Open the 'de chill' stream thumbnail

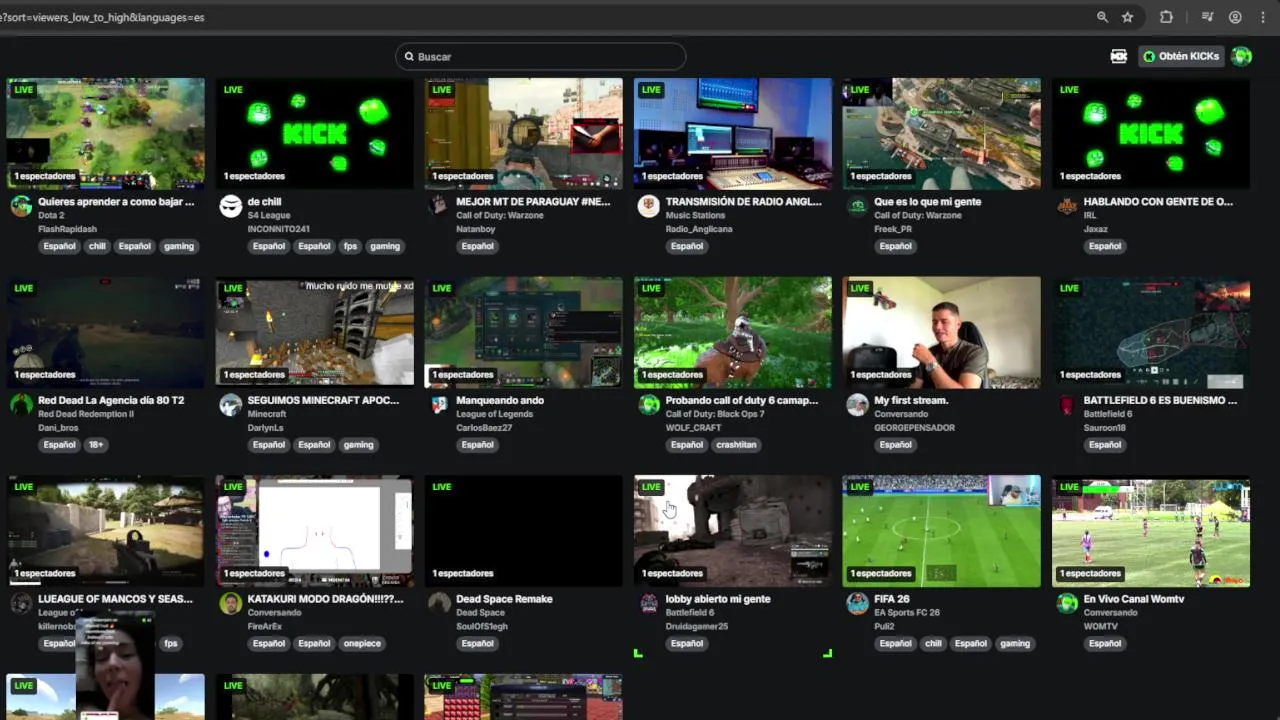point(314,133)
